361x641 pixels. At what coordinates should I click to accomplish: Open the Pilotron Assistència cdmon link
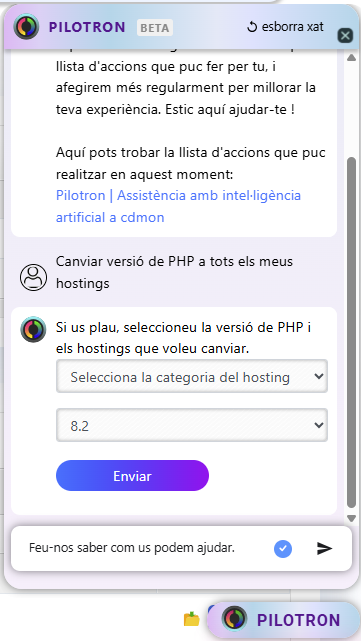click(x=178, y=206)
